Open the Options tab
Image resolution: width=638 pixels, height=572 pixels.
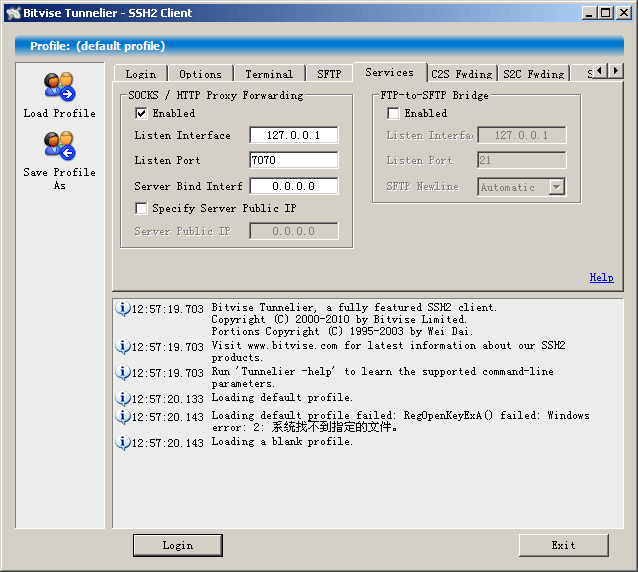click(x=200, y=74)
